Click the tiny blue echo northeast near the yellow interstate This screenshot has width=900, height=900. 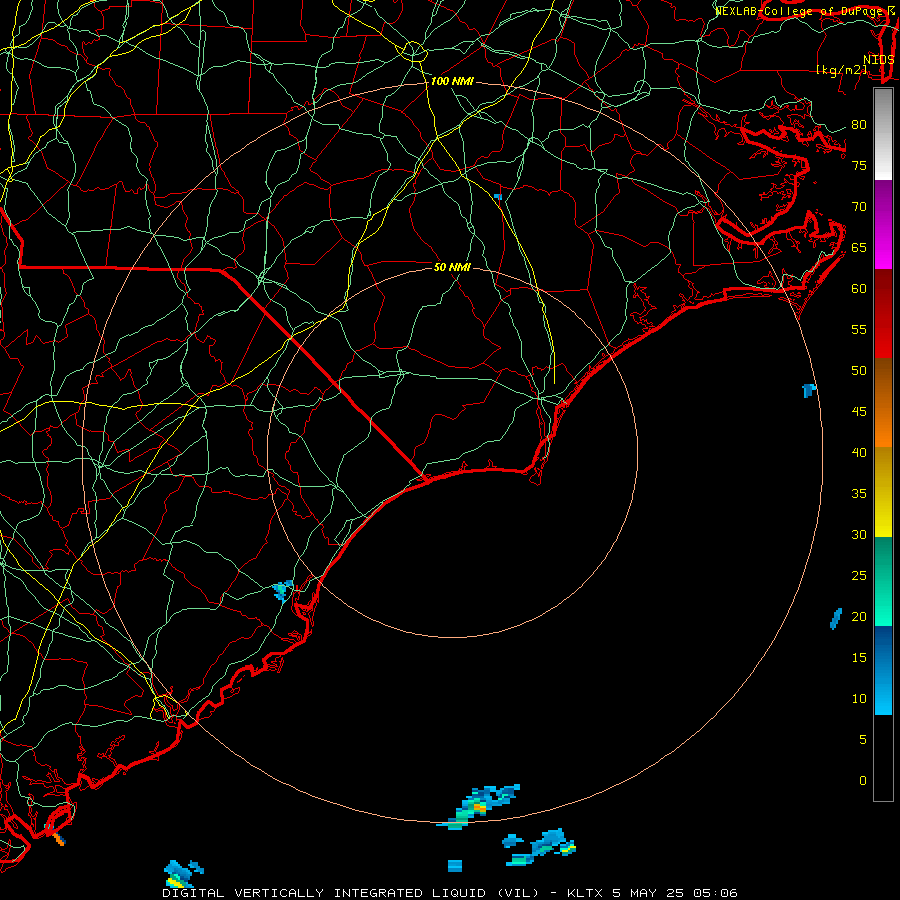click(x=498, y=197)
